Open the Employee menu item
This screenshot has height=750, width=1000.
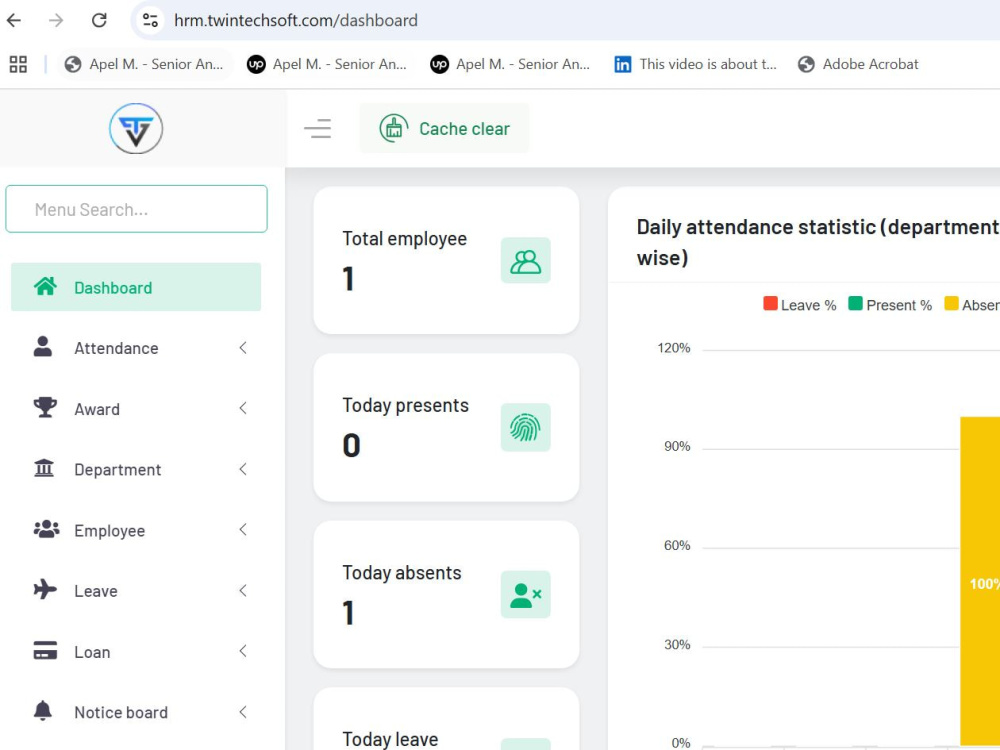pos(136,530)
